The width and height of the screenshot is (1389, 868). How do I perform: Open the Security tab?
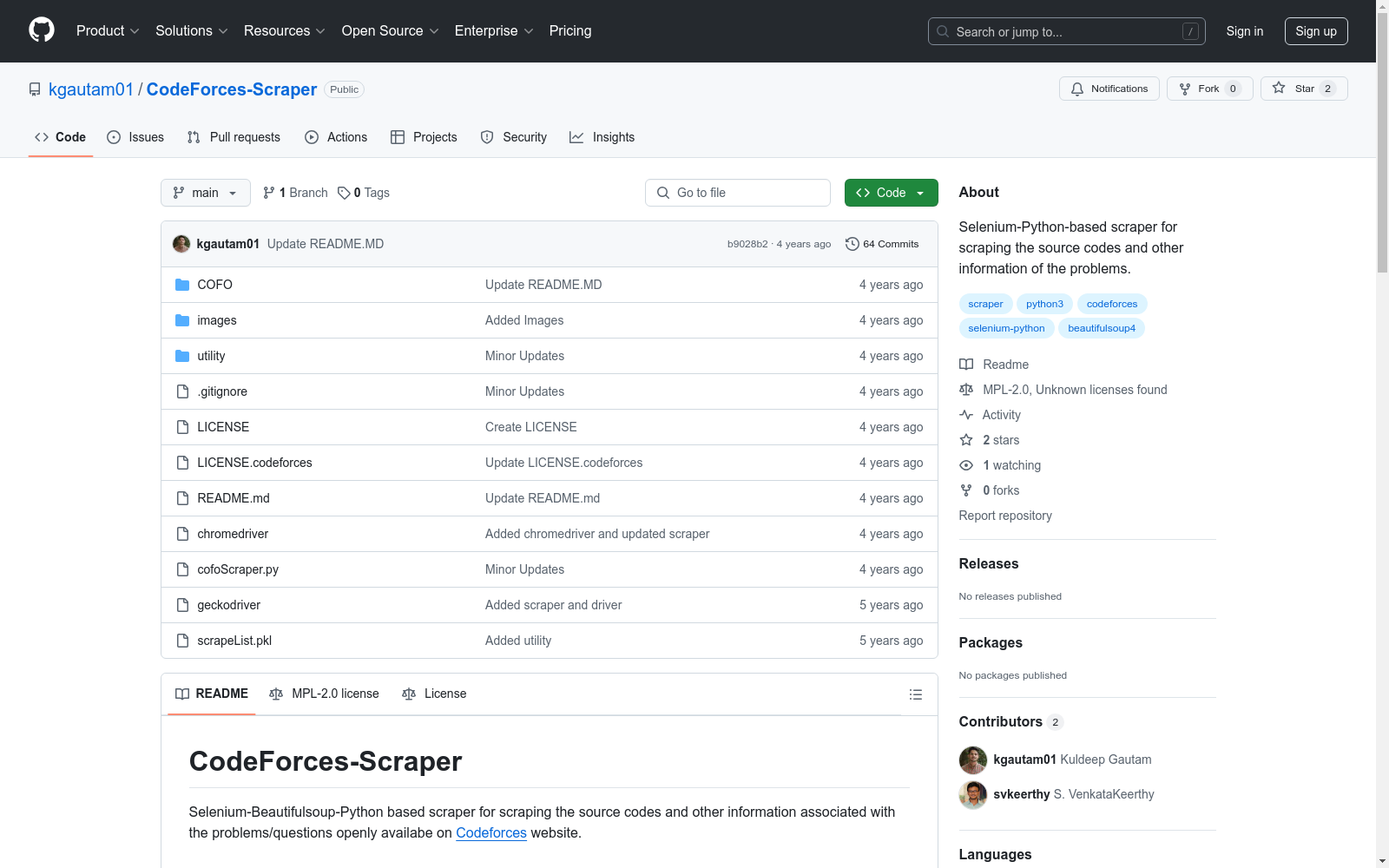pyautogui.click(x=514, y=137)
